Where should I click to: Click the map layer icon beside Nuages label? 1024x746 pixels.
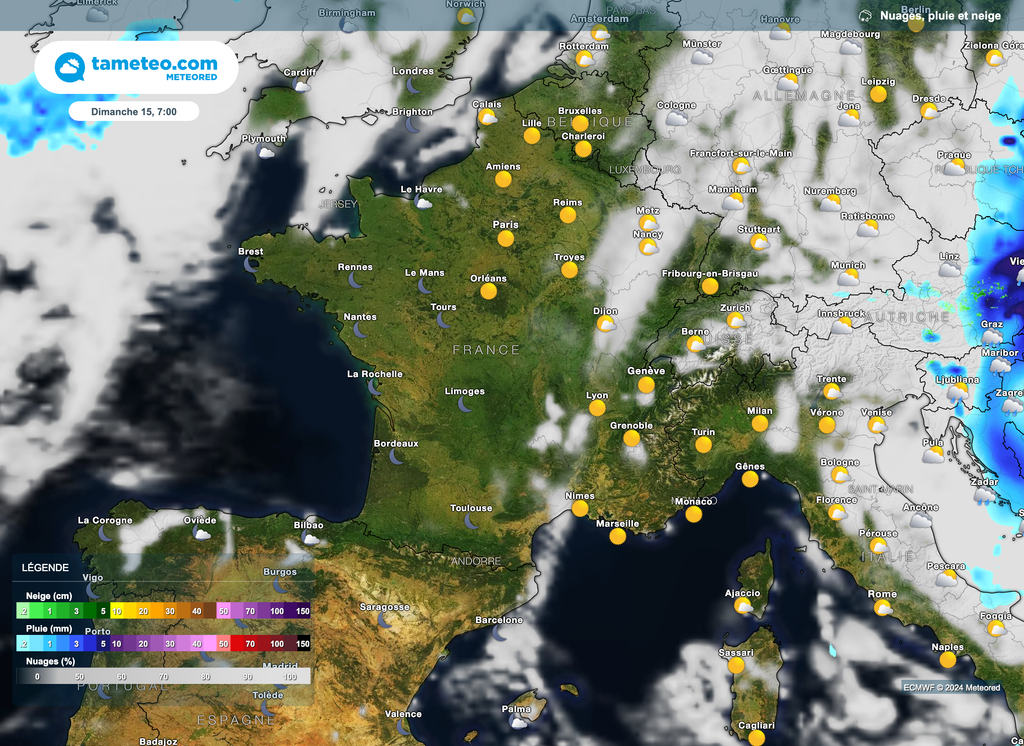[864, 15]
